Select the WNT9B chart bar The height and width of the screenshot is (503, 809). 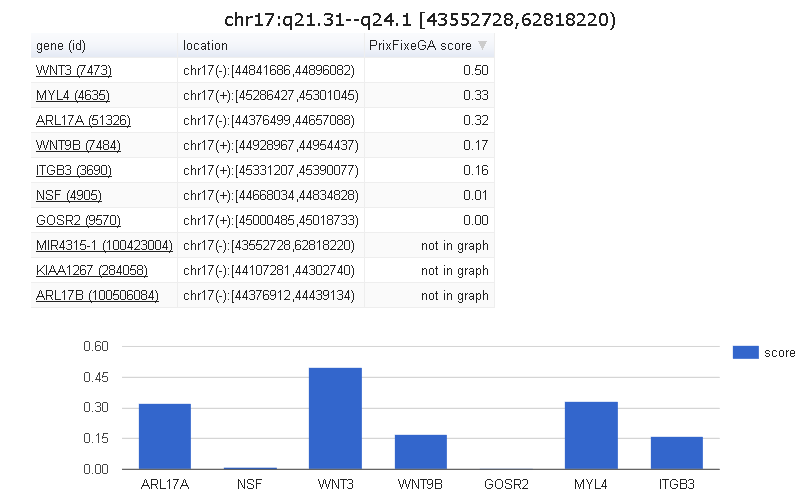[421, 452]
